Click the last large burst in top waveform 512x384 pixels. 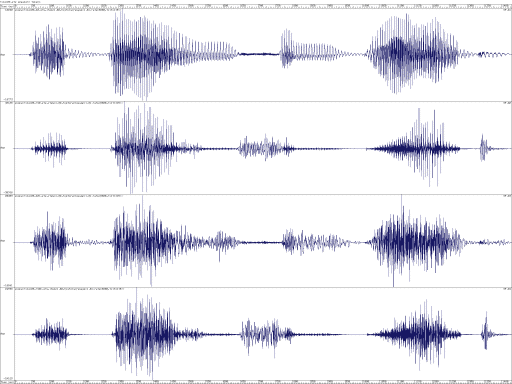(x=413, y=53)
